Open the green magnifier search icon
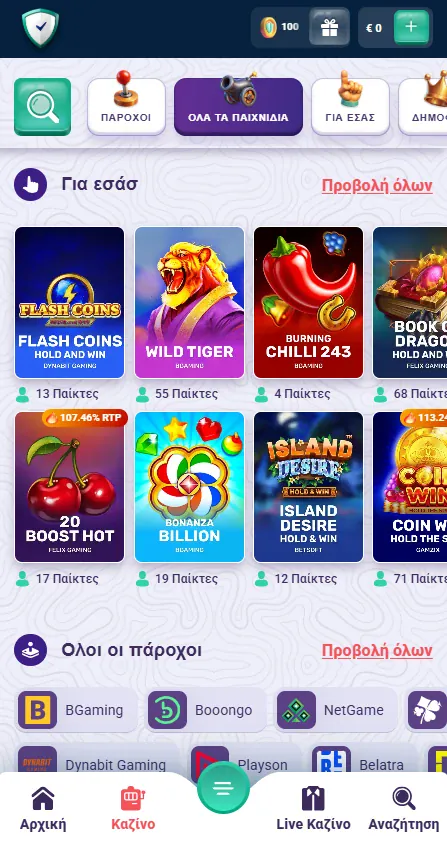Viewport: 447px width, 844px height. (43, 107)
